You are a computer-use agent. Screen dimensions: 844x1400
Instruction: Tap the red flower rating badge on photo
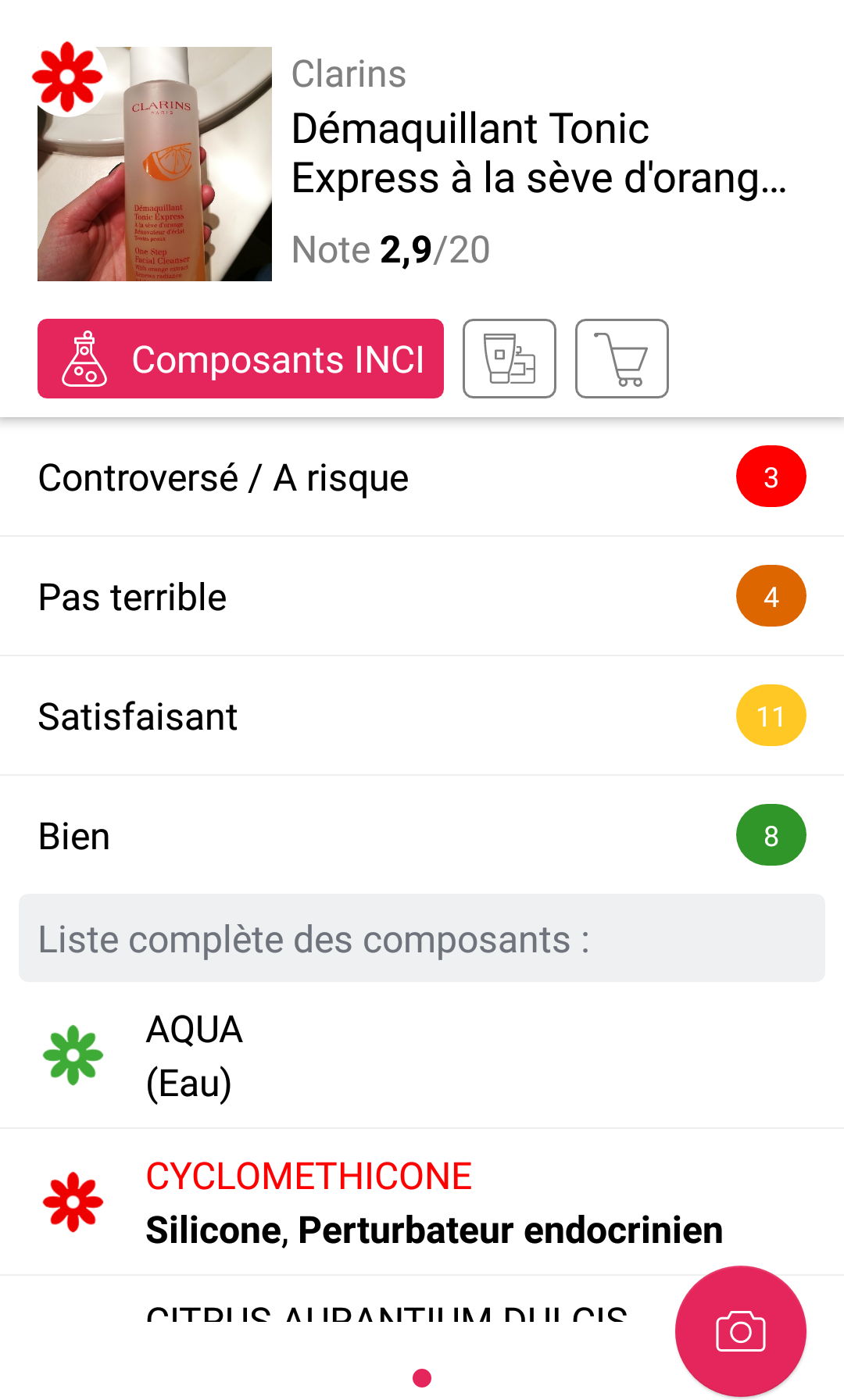coord(67,77)
